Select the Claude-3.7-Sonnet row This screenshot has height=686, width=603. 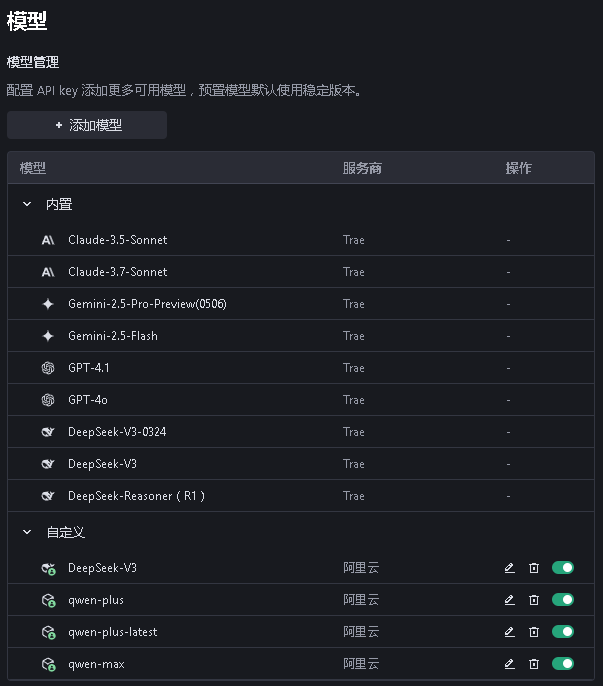118,272
